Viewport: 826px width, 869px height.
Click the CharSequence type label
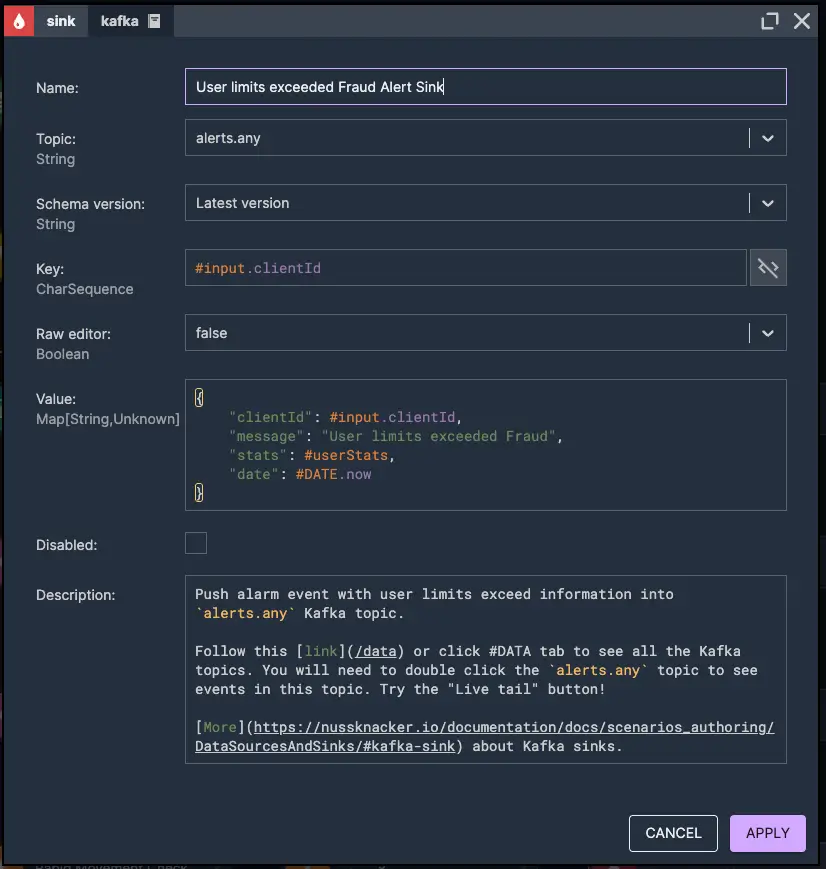click(84, 289)
